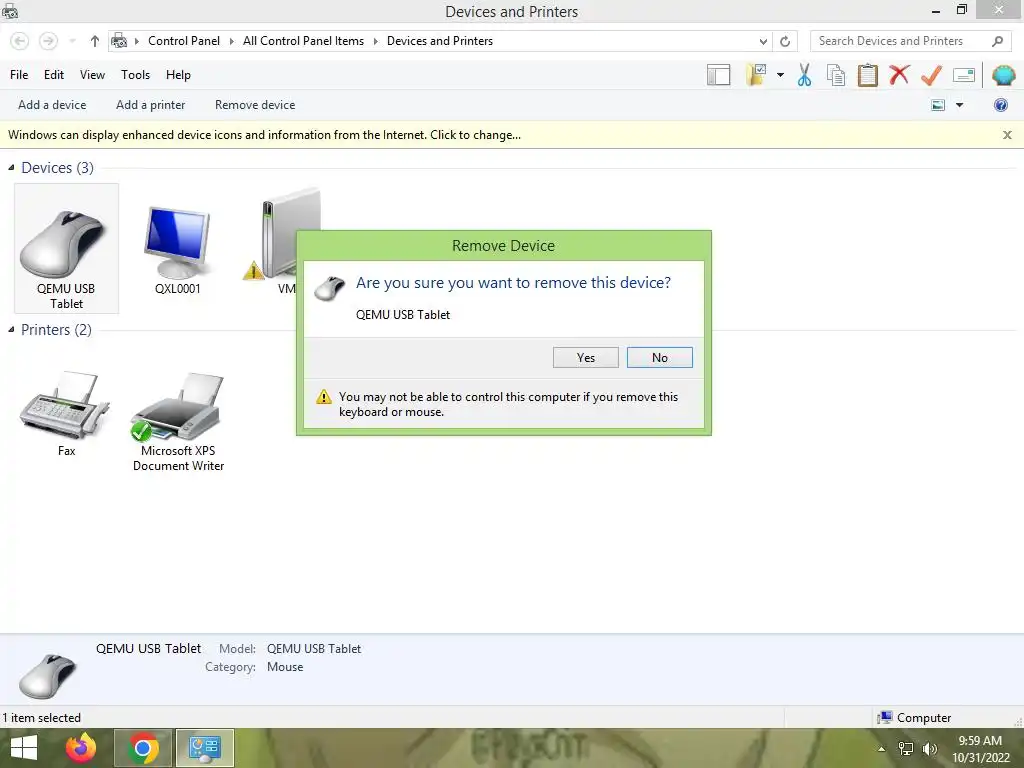1024x768 pixels.
Task: Click All Control Panel Items breadcrumb
Action: [x=303, y=40]
